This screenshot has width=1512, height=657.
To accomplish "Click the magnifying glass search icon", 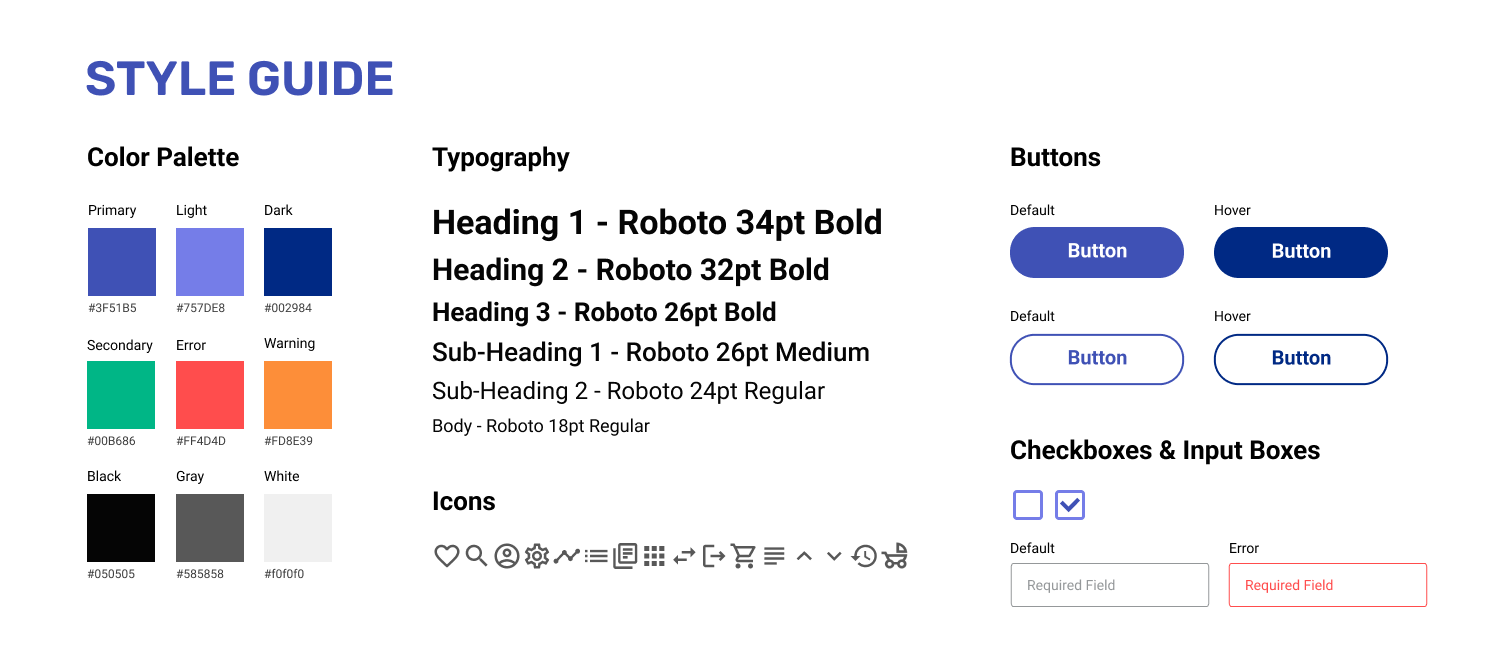I will click(477, 555).
